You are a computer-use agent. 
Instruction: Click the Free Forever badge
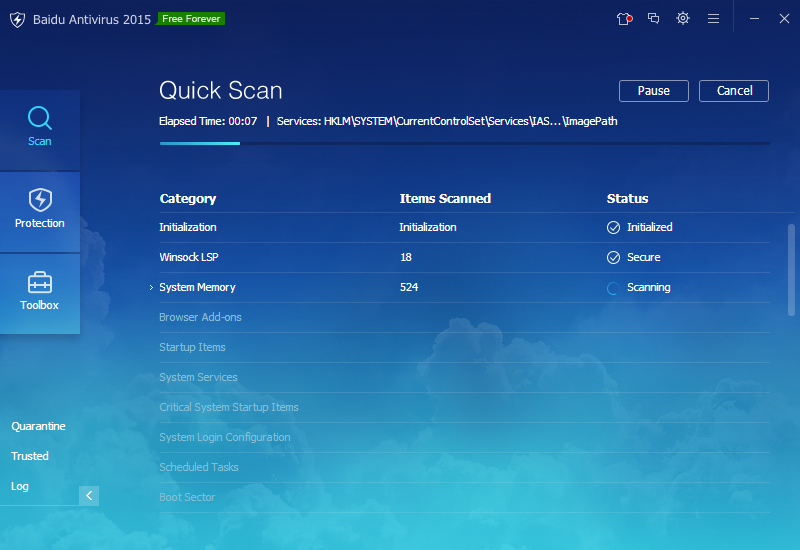point(191,19)
